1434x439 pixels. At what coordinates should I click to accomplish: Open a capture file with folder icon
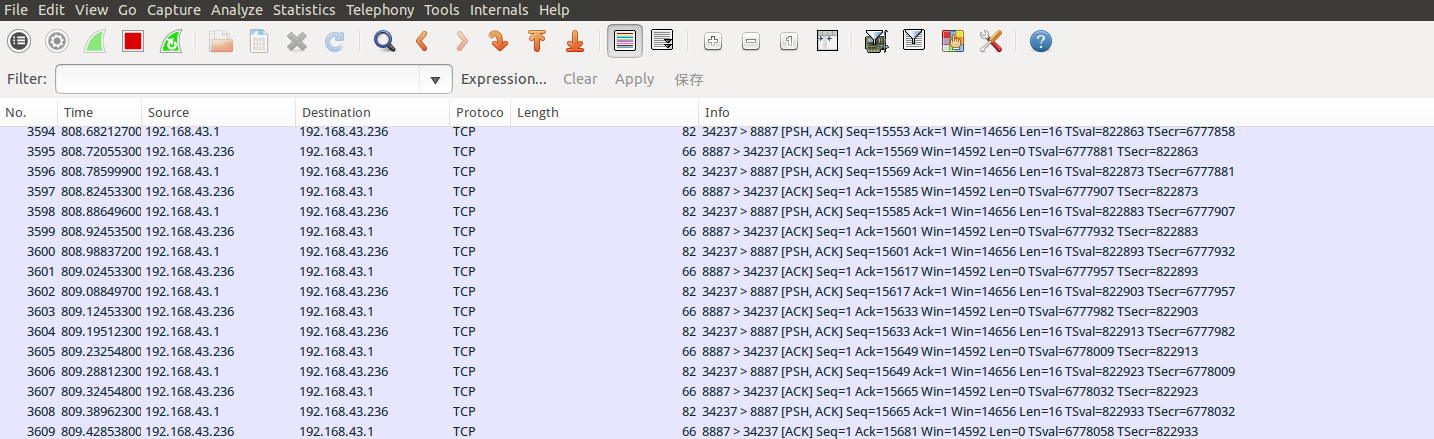[x=221, y=41]
